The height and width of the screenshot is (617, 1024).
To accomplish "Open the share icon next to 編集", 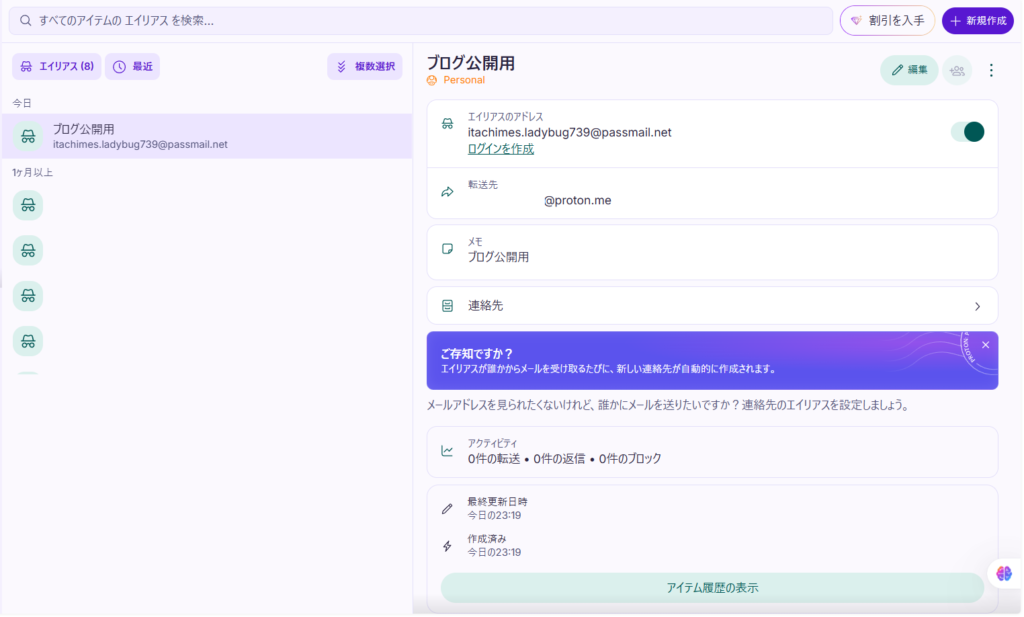I will tap(956, 70).
